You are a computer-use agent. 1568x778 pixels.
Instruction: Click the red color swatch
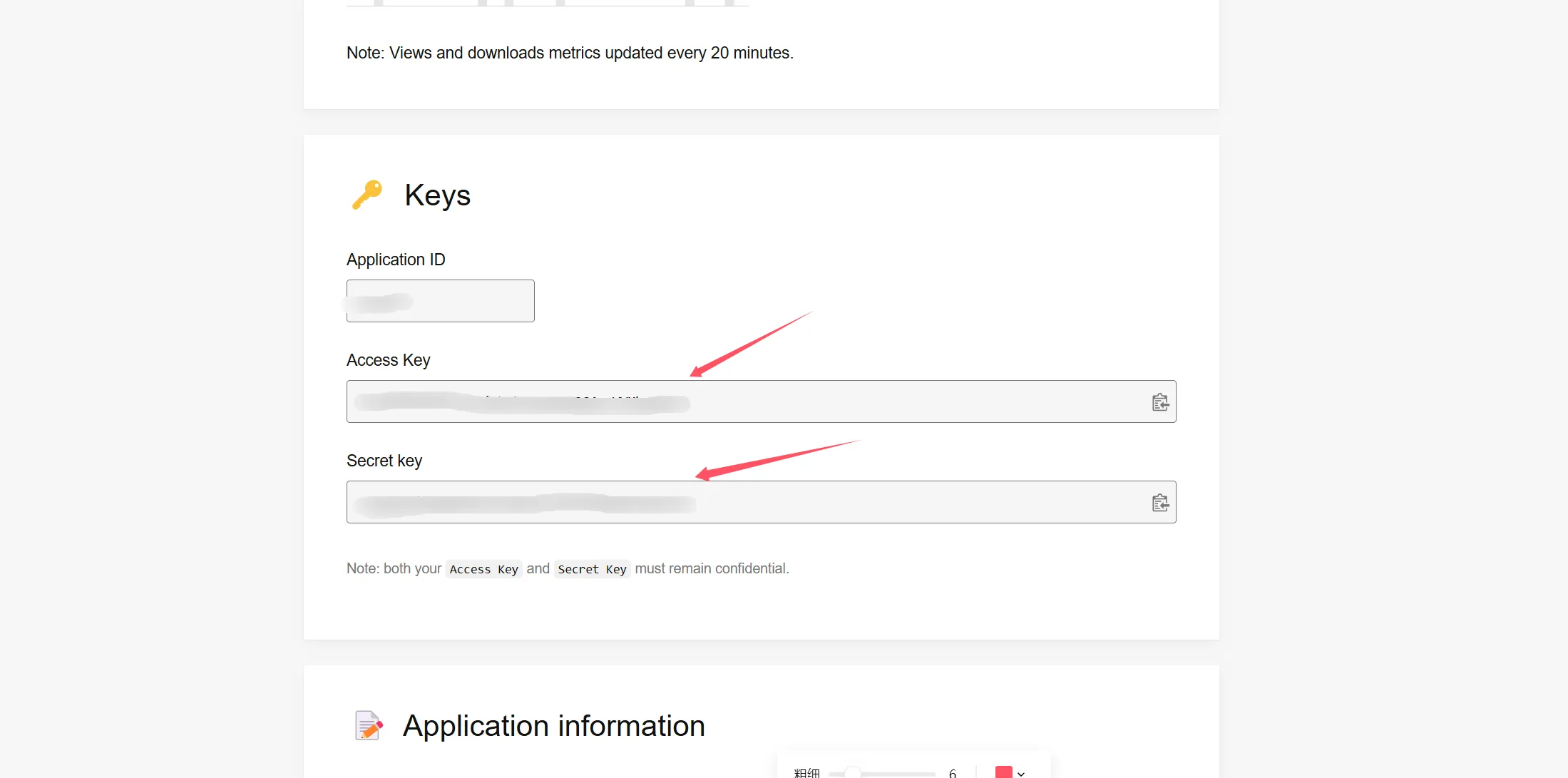pos(1003,772)
